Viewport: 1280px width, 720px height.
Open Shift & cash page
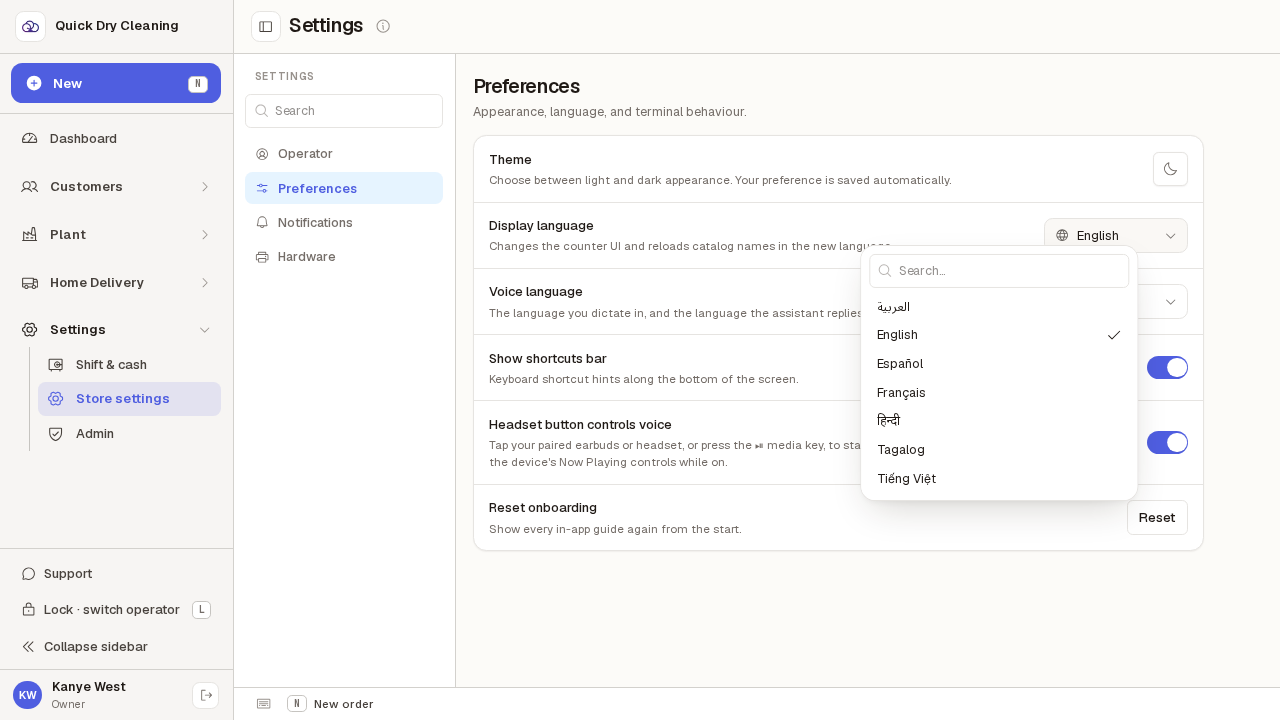click(129, 364)
